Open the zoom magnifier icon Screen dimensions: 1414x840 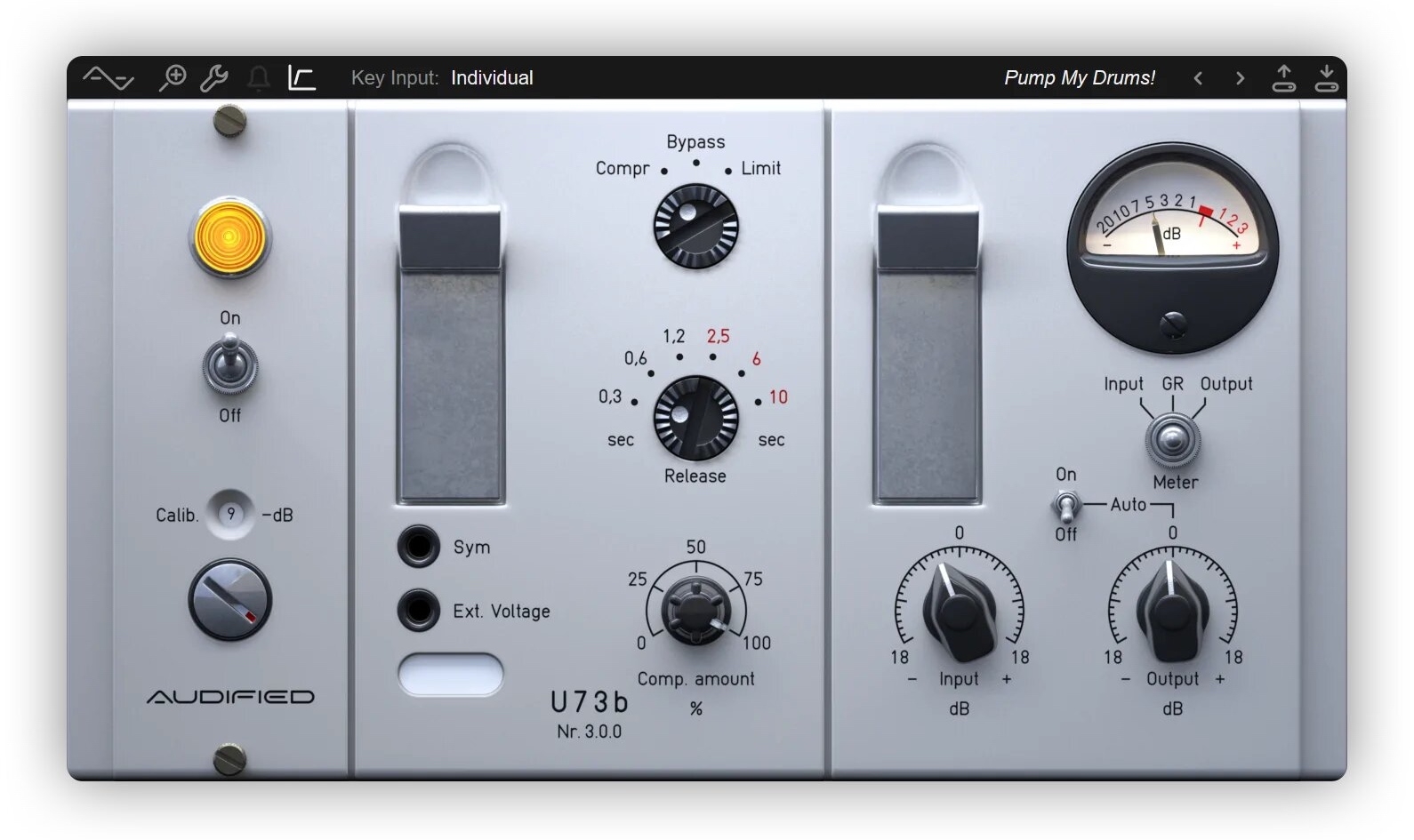click(172, 78)
